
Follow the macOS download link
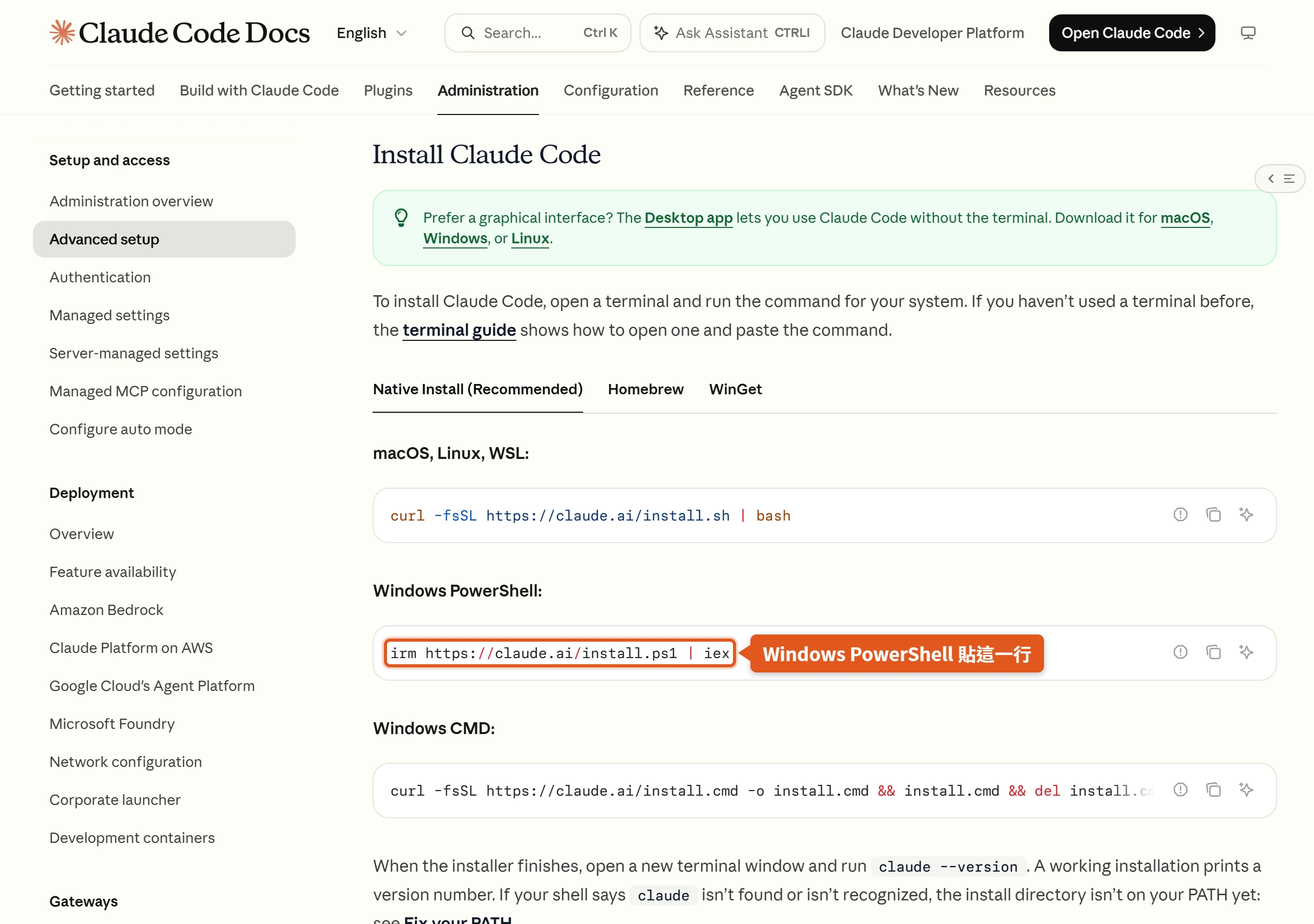[x=1185, y=218]
